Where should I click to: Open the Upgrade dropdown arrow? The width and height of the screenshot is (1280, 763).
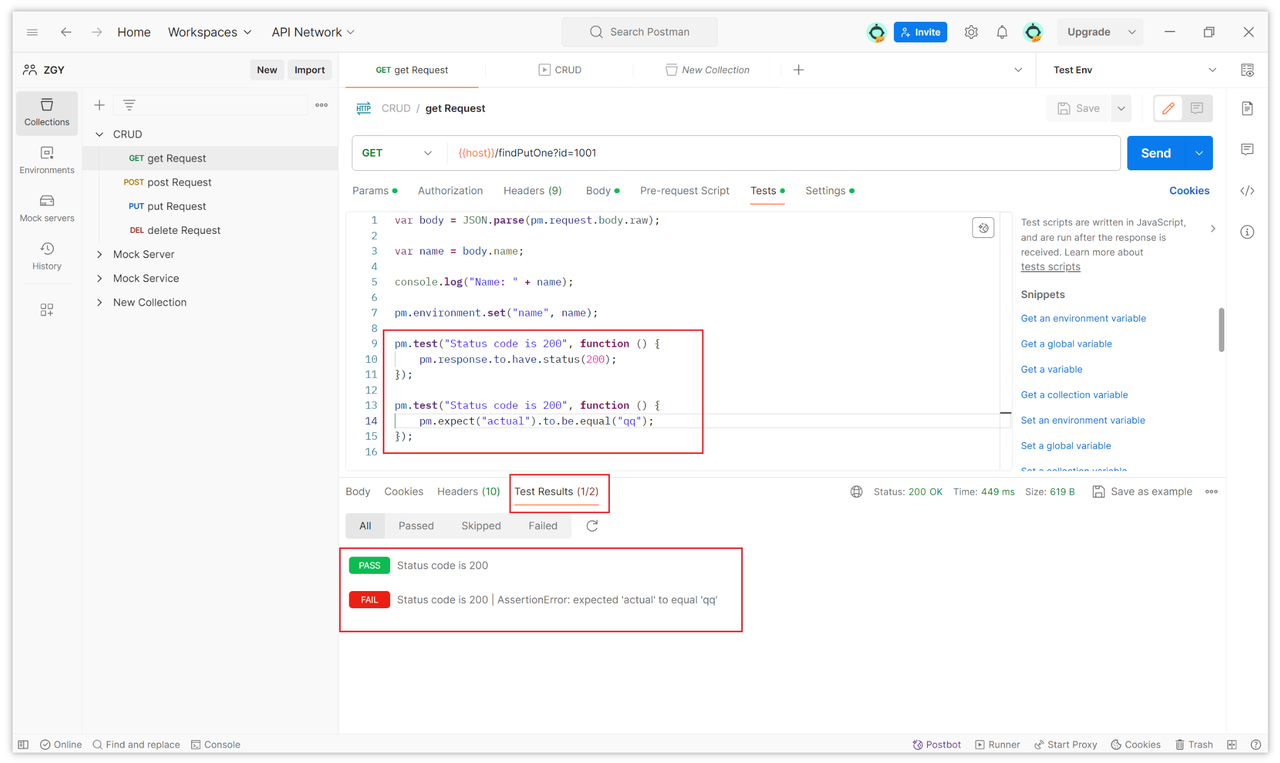[x=1131, y=32]
